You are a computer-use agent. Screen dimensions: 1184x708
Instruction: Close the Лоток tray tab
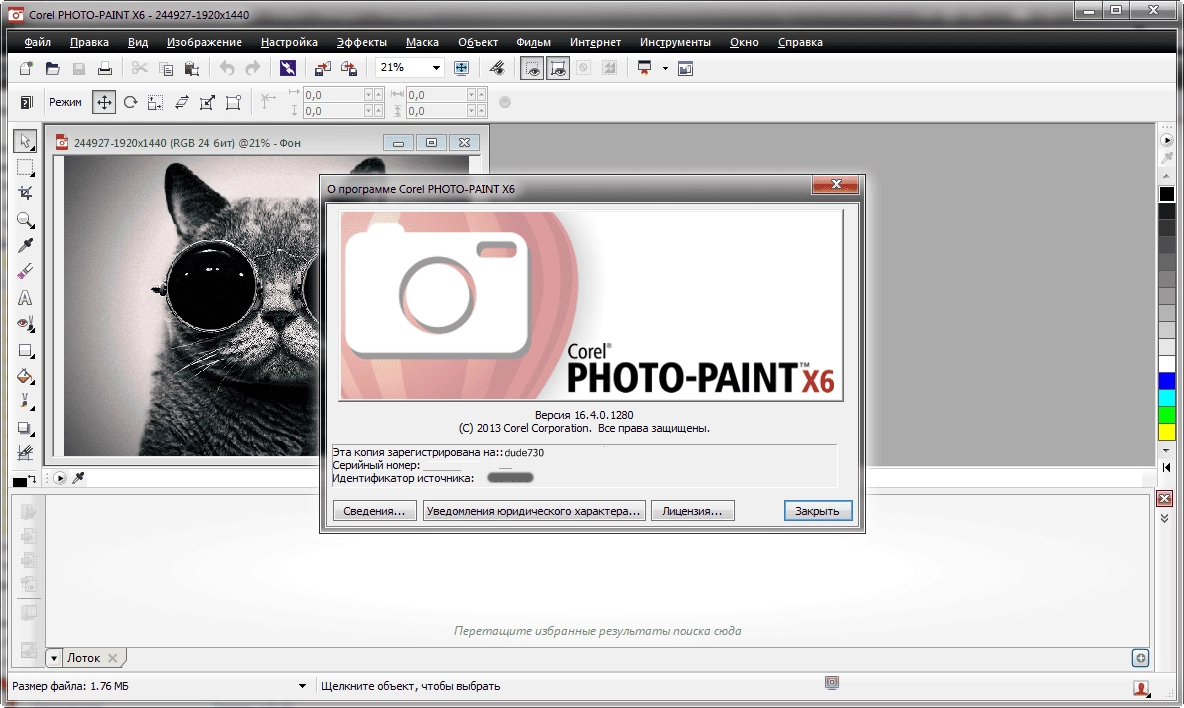tap(113, 658)
